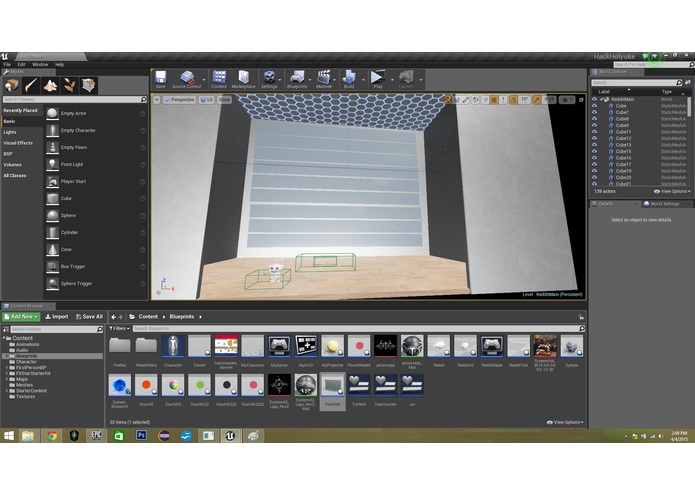This screenshot has height=494, width=695.
Task: Toggle the Content Browser lock icon
Action: [x=581, y=317]
